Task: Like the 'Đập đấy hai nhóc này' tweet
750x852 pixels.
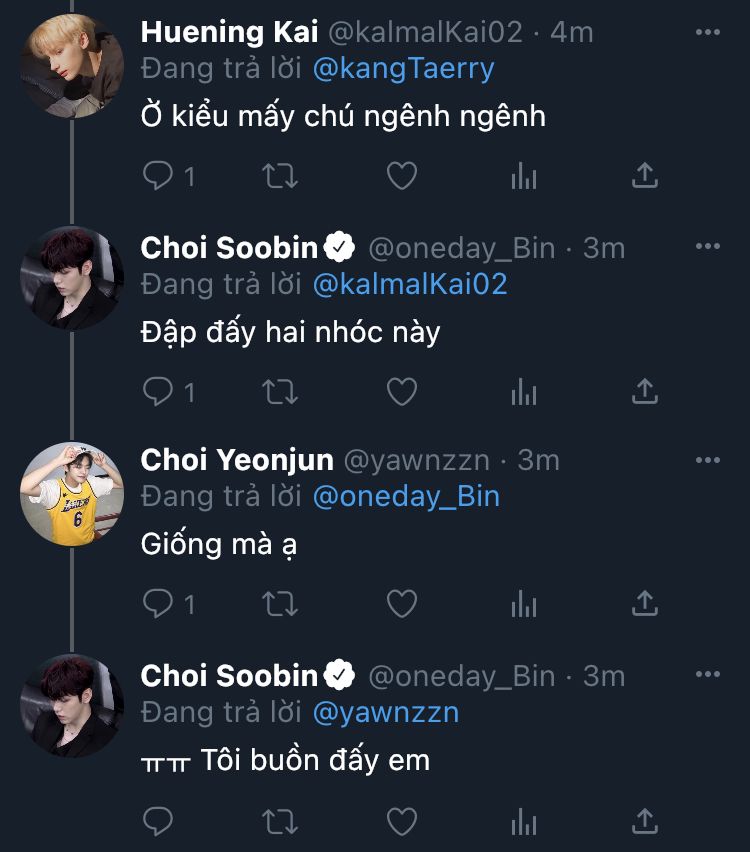Action: [x=401, y=392]
